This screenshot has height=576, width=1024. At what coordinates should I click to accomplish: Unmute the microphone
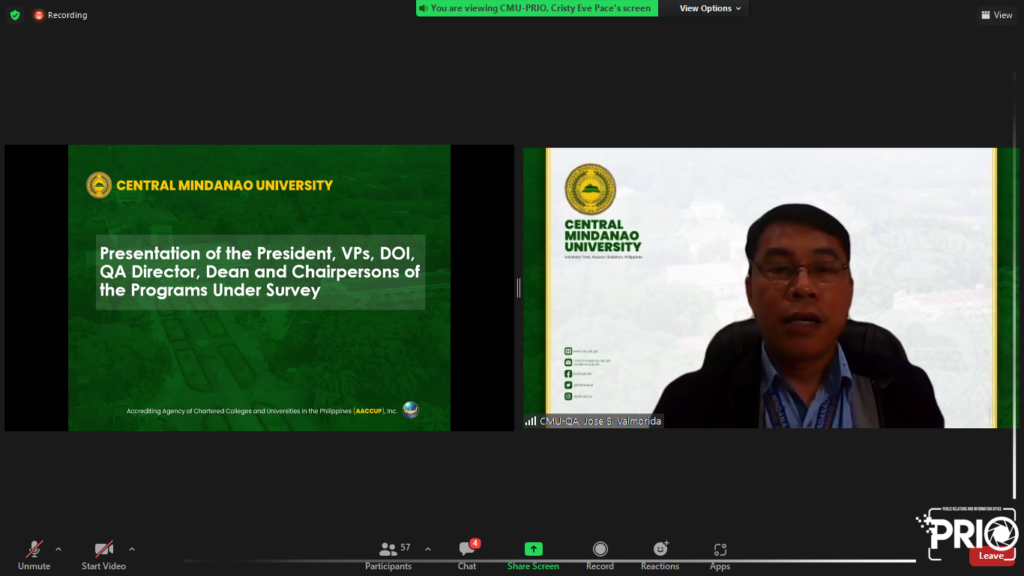(34, 556)
